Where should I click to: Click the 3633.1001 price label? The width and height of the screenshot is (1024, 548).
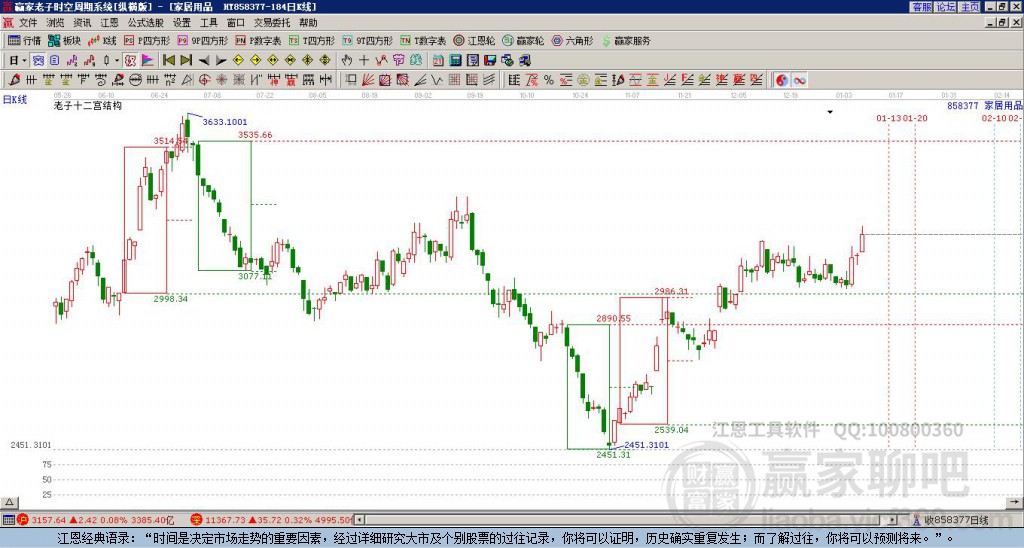point(225,122)
